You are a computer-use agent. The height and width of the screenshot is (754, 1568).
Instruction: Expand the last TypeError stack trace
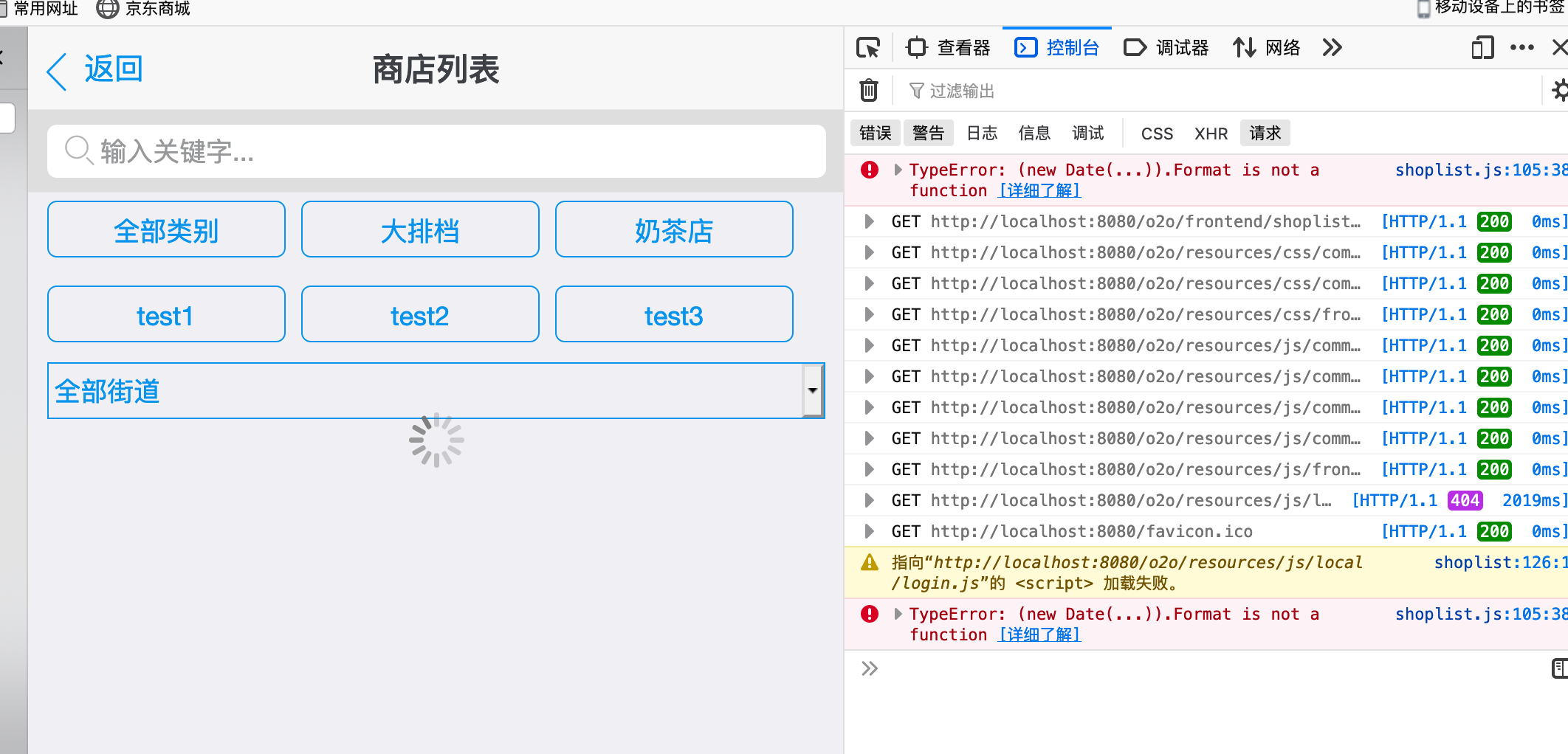[898, 614]
